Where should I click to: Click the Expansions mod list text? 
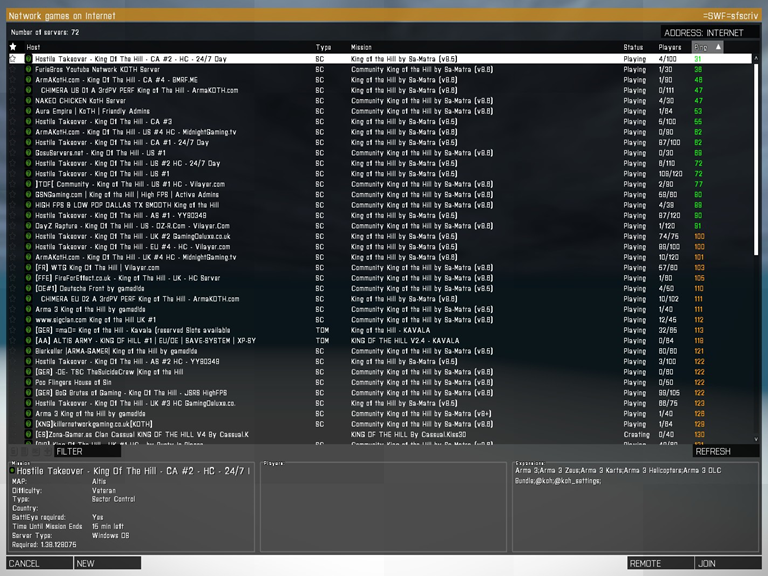click(x=618, y=476)
